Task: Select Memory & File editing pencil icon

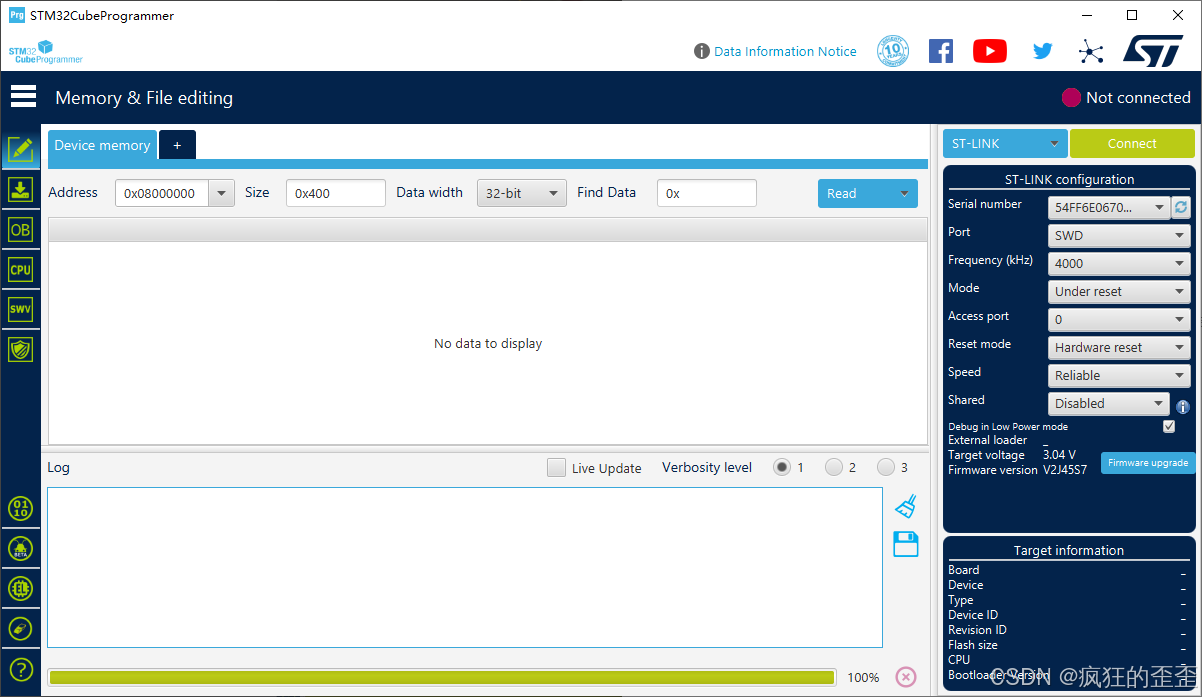Action: click(20, 150)
